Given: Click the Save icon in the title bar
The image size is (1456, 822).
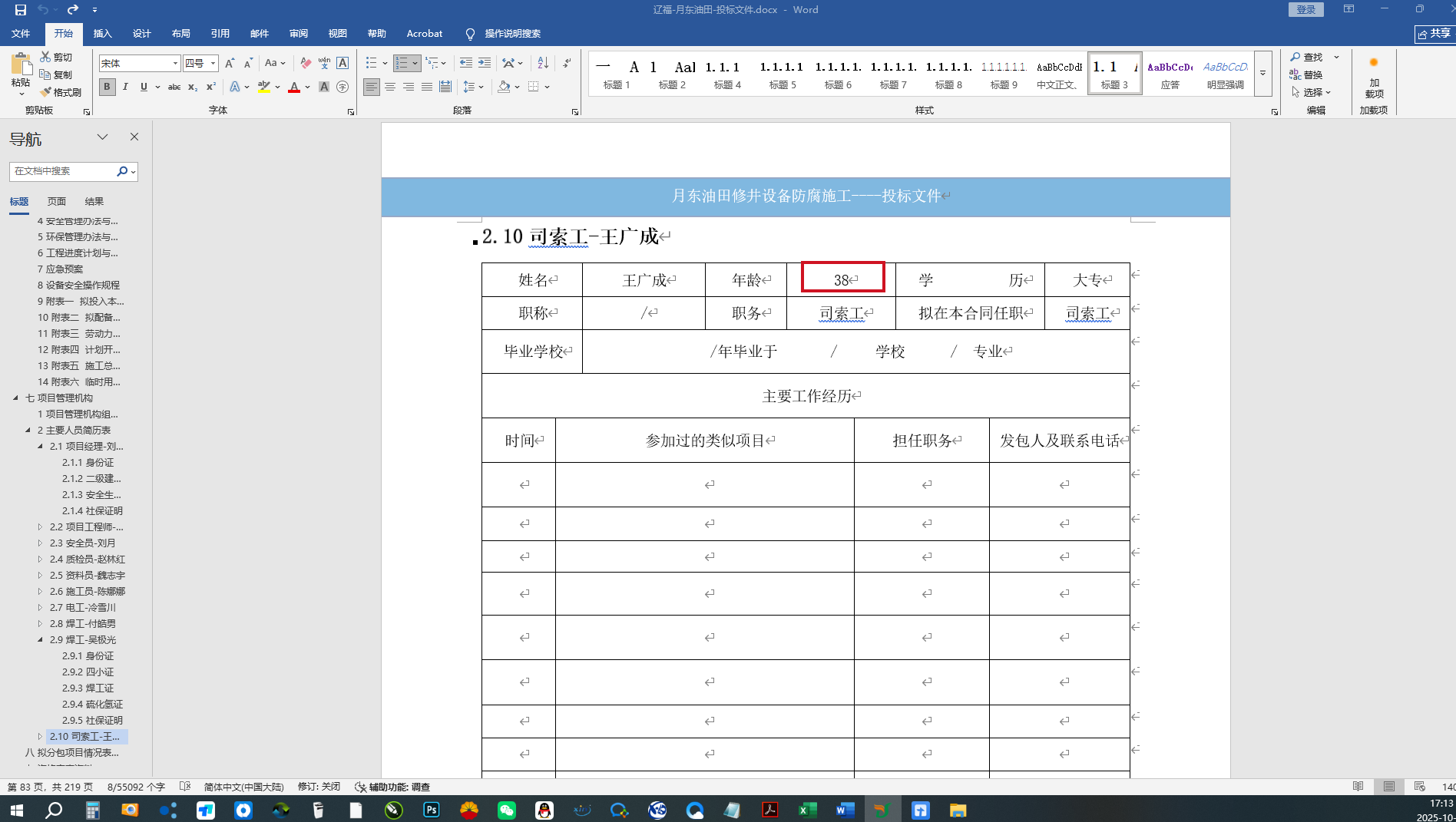Looking at the screenshot, I should tap(21, 10).
